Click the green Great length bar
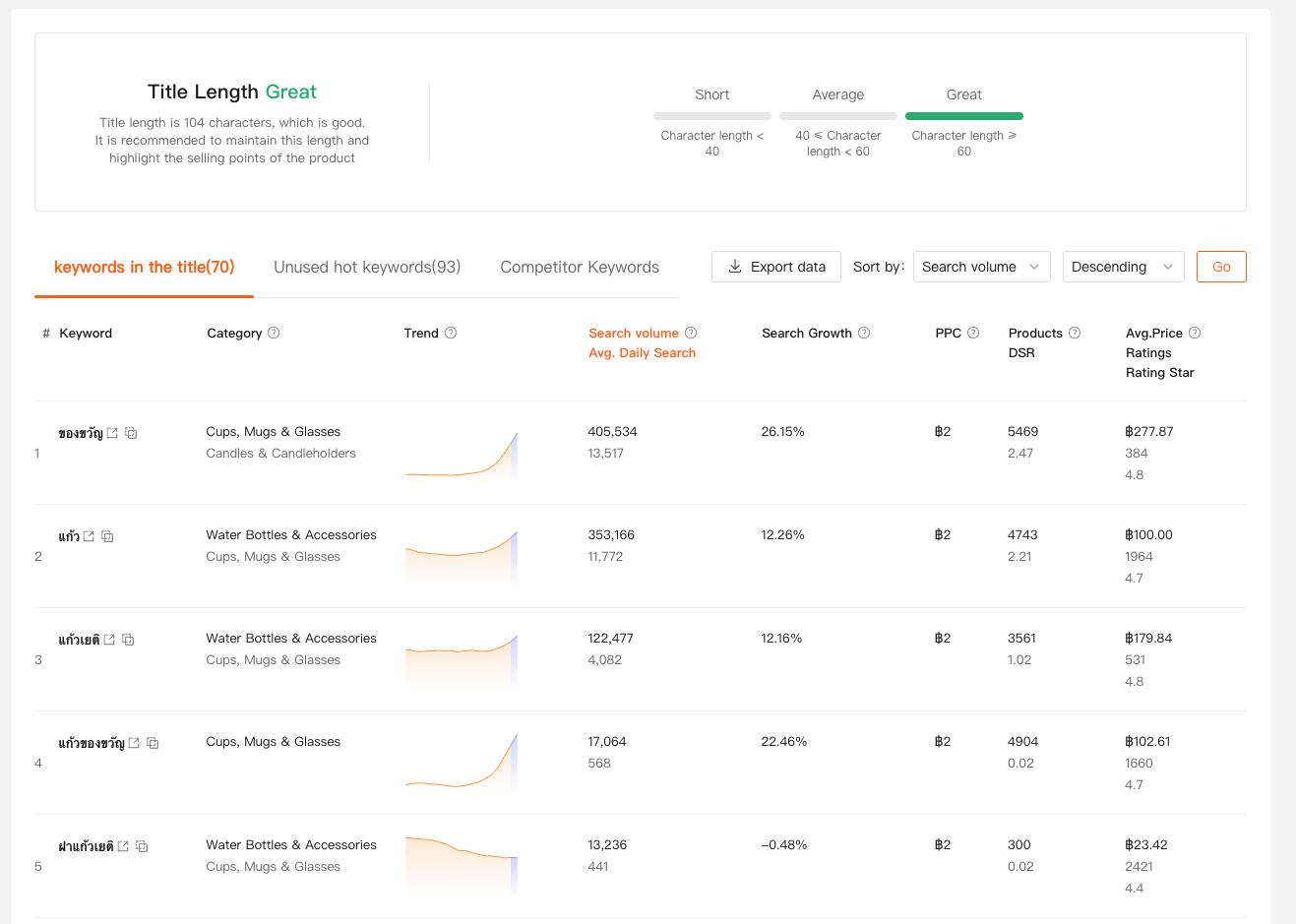 click(x=963, y=116)
